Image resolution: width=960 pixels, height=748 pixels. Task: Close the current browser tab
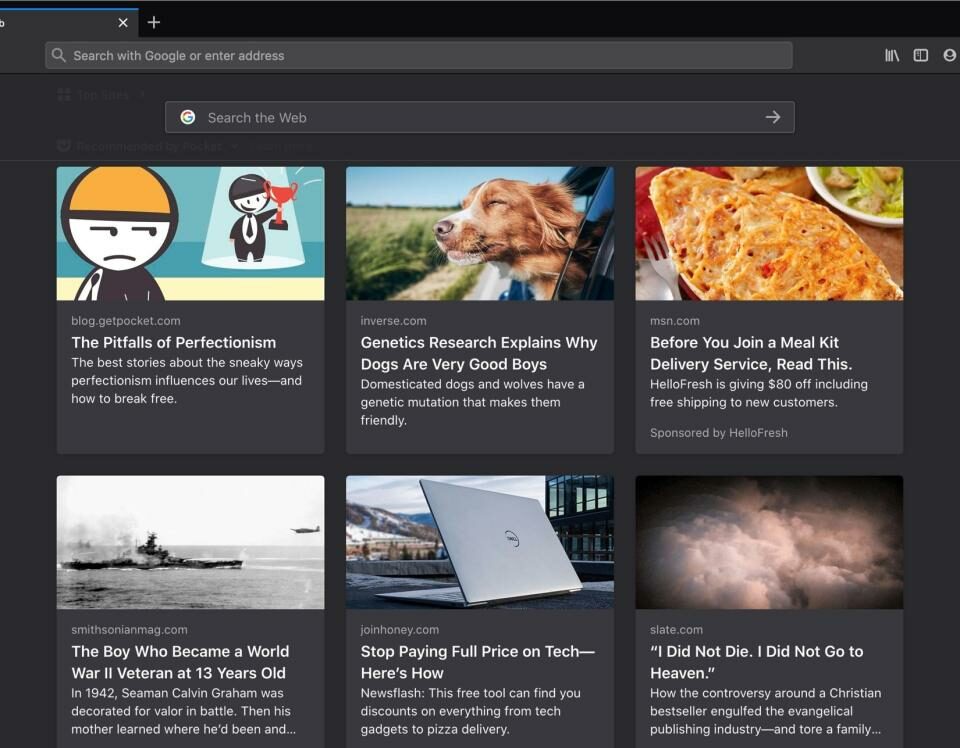(x=123, y=23)
